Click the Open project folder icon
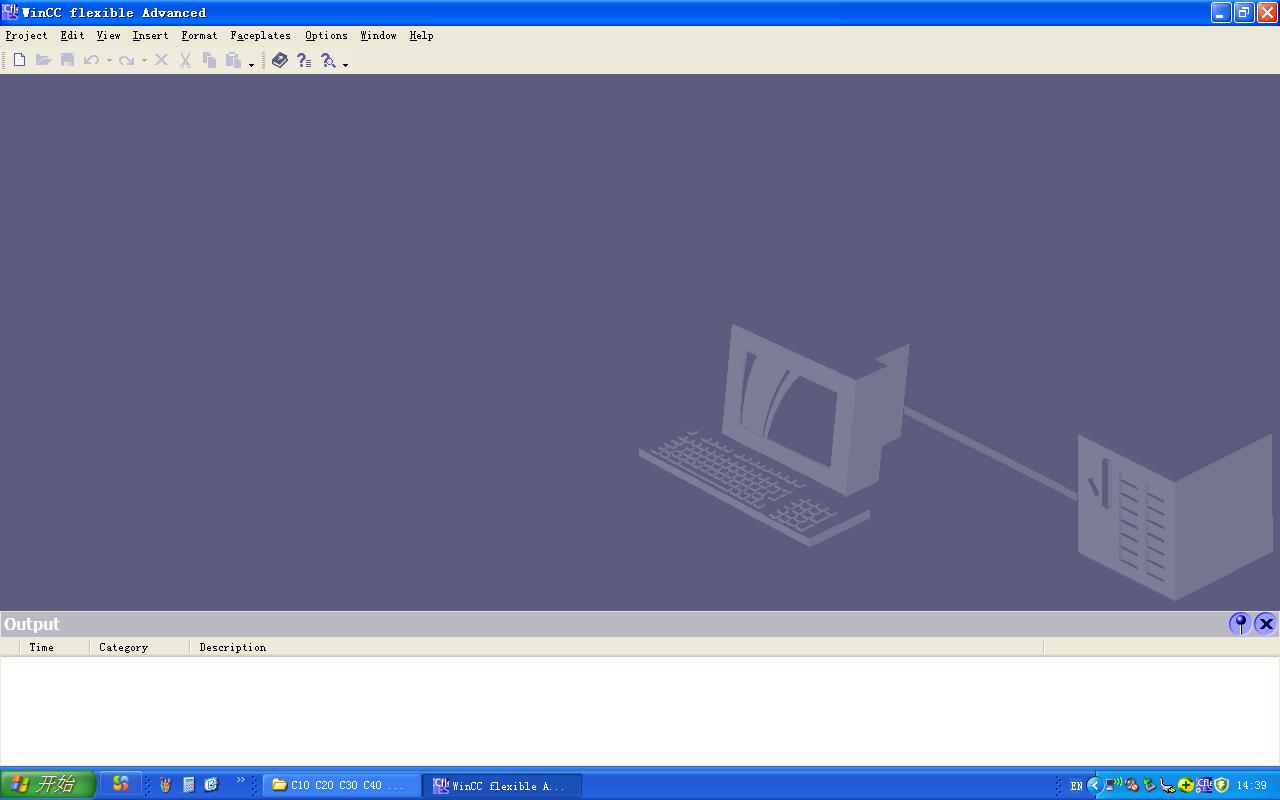 (43, 60)
